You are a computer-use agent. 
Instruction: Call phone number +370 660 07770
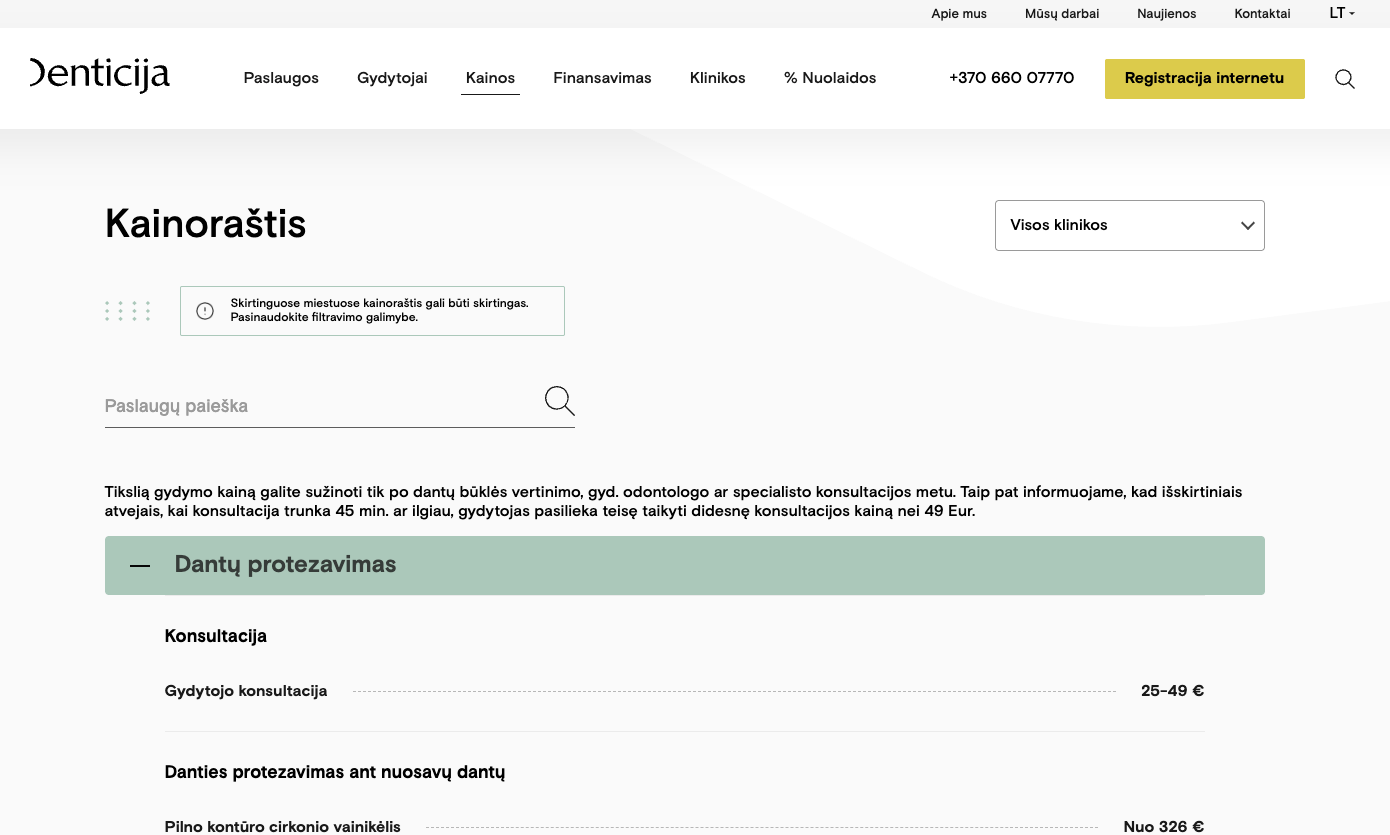[1011, 78]
